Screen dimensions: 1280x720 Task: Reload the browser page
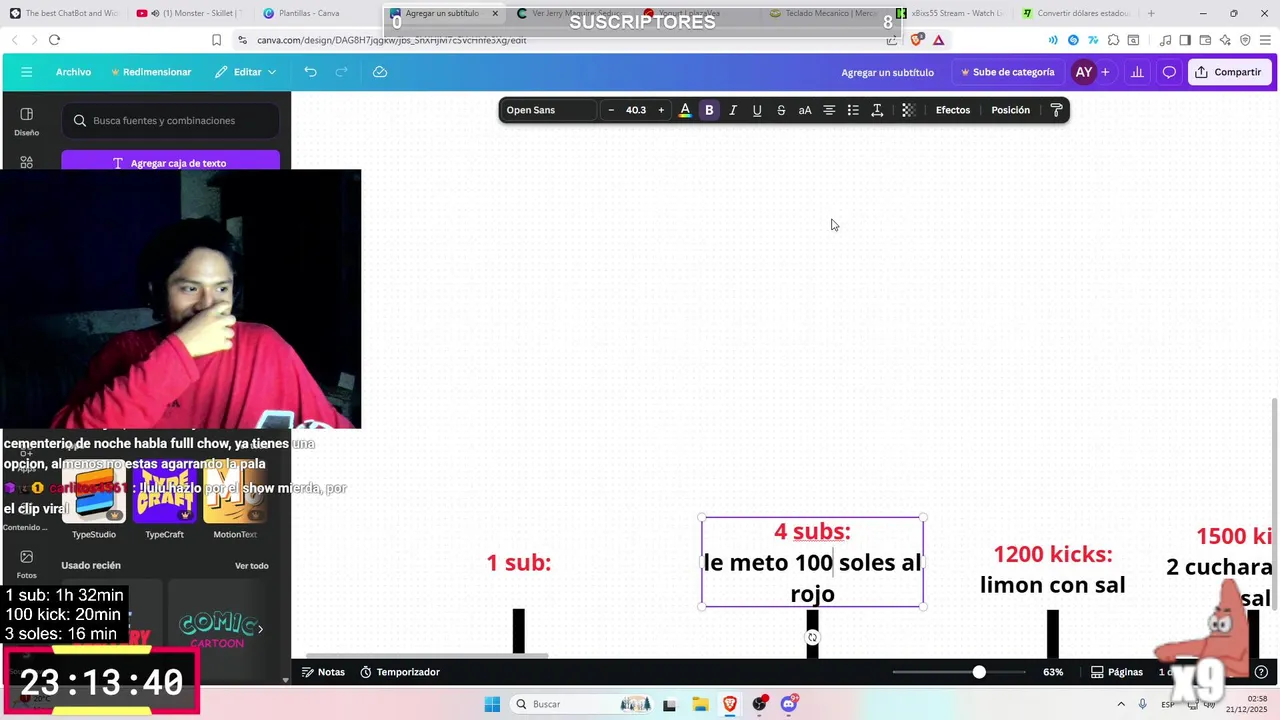click(54, 40)
